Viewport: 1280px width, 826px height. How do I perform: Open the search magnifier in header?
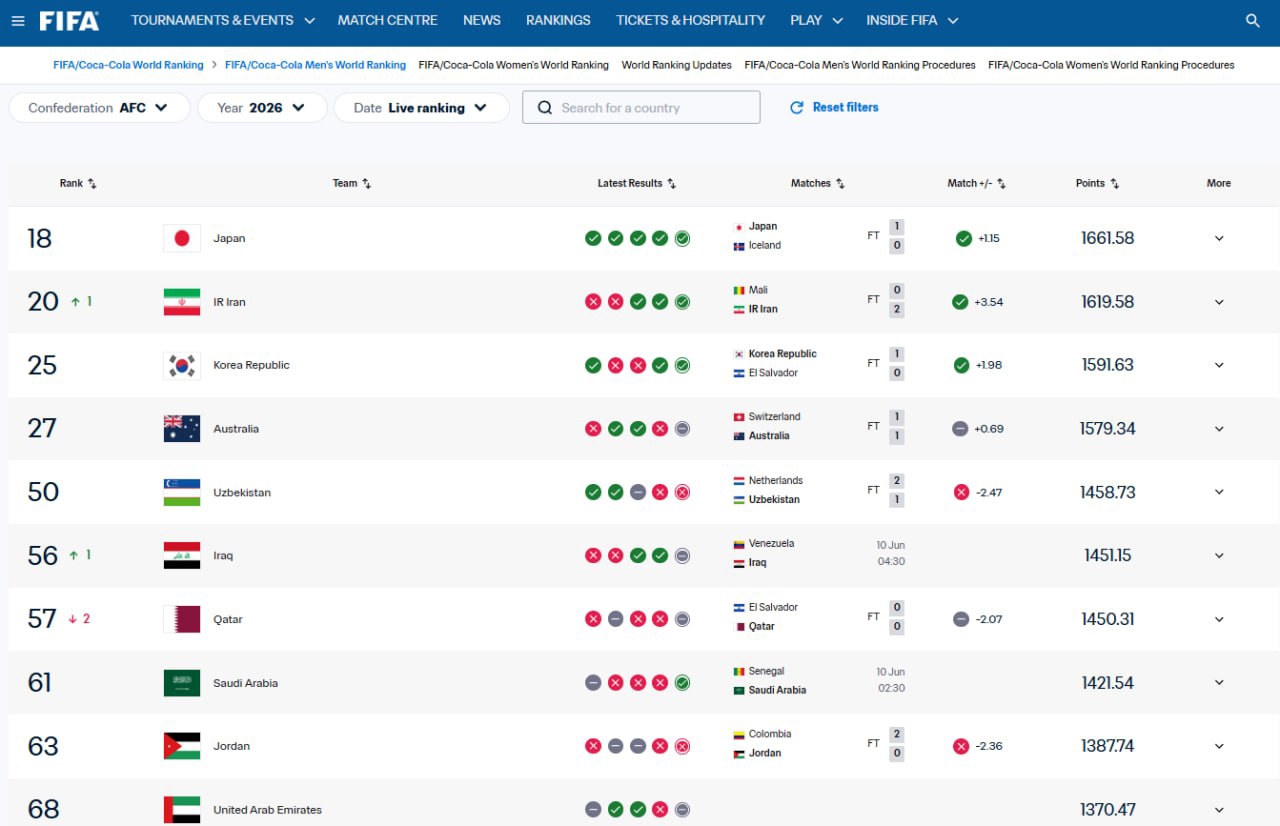(x=1253, y=20)
